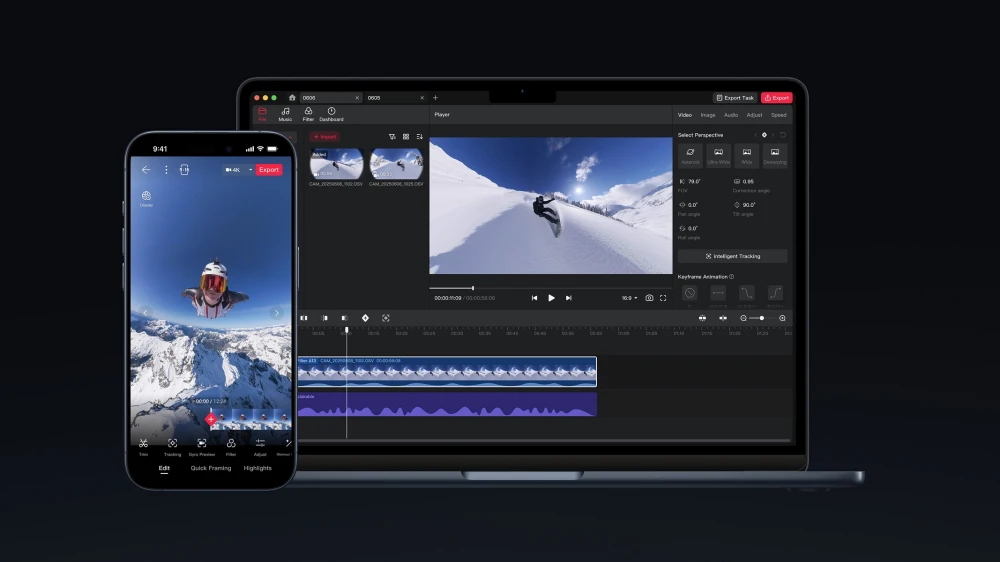The image size is (1000, 562).
Task: Add a new project tab with plus icon
Action: pyautogui.click(x=436, y=98)
